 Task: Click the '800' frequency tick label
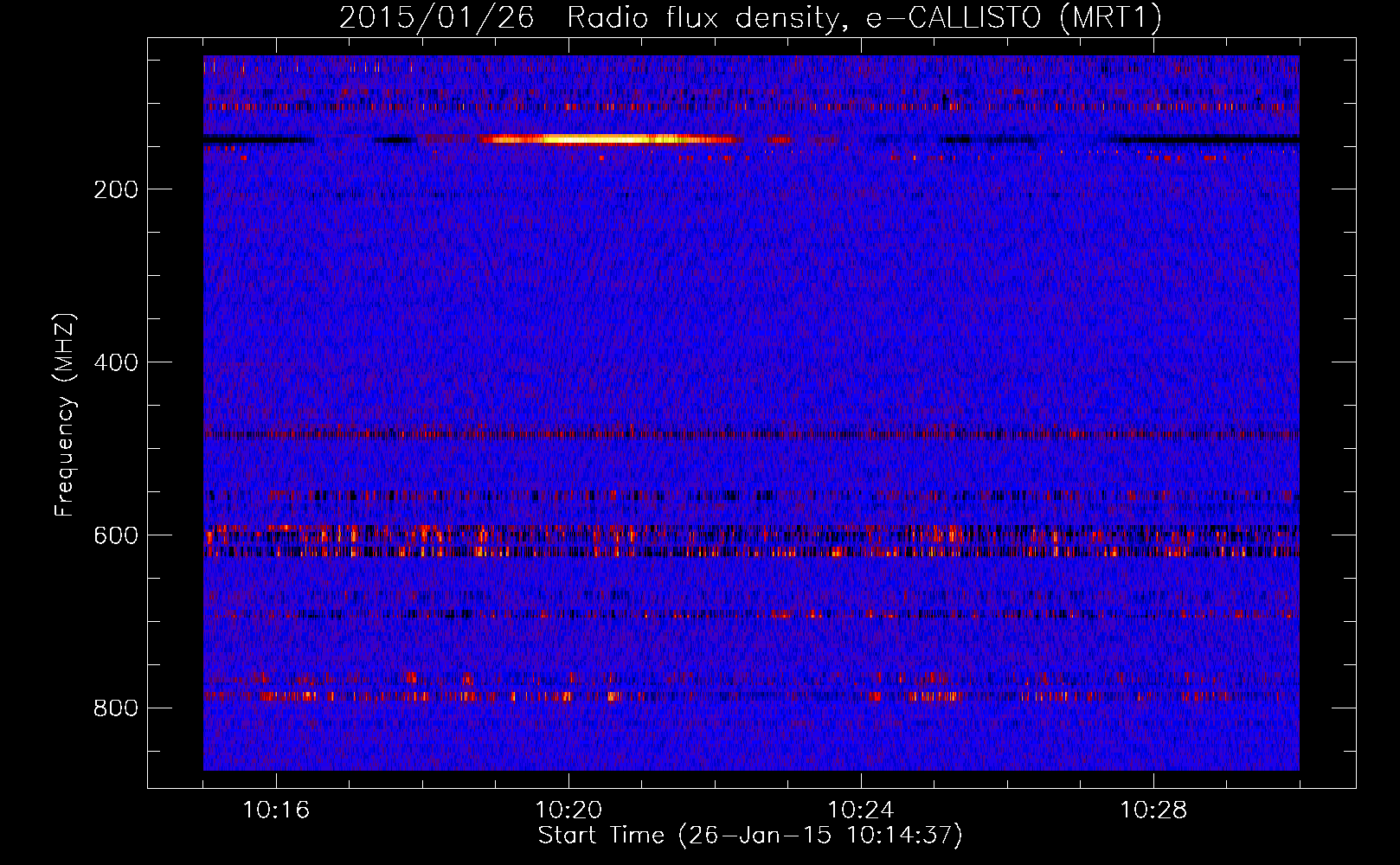point(116,708)
